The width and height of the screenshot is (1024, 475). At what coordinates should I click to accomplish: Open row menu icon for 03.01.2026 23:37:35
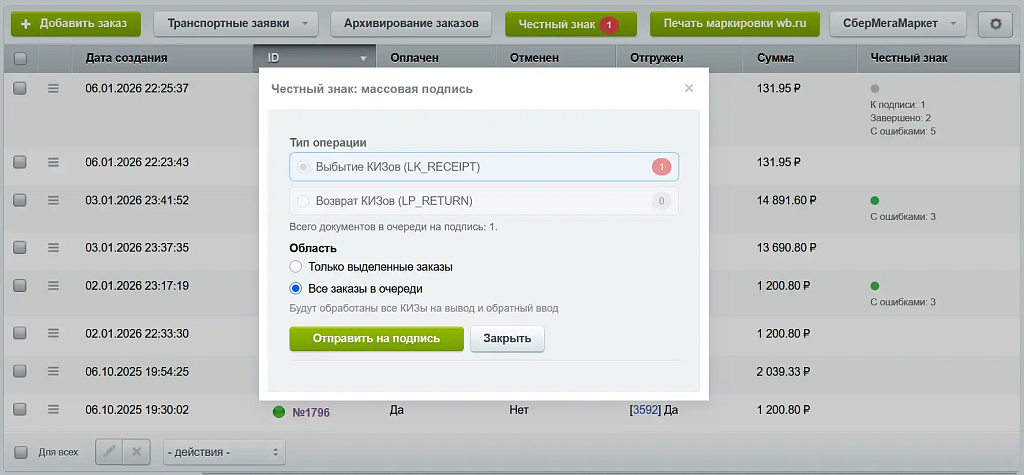click(54, 248)
